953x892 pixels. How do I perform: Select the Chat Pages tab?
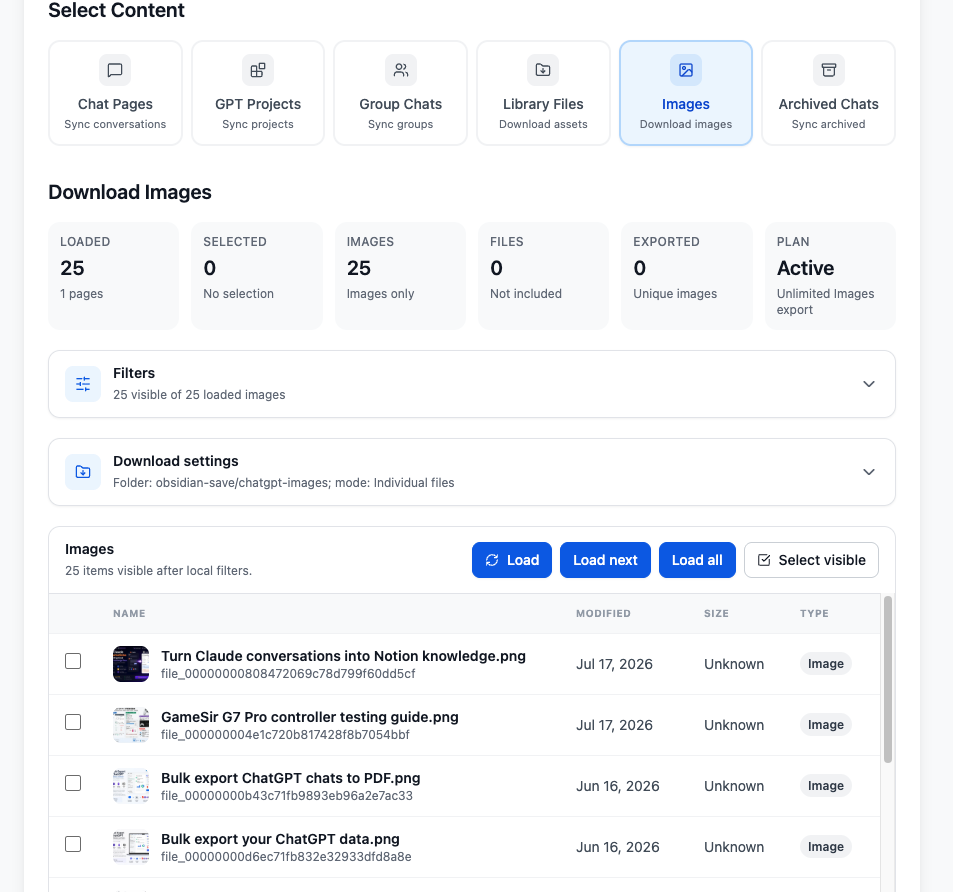pos(115,93)
